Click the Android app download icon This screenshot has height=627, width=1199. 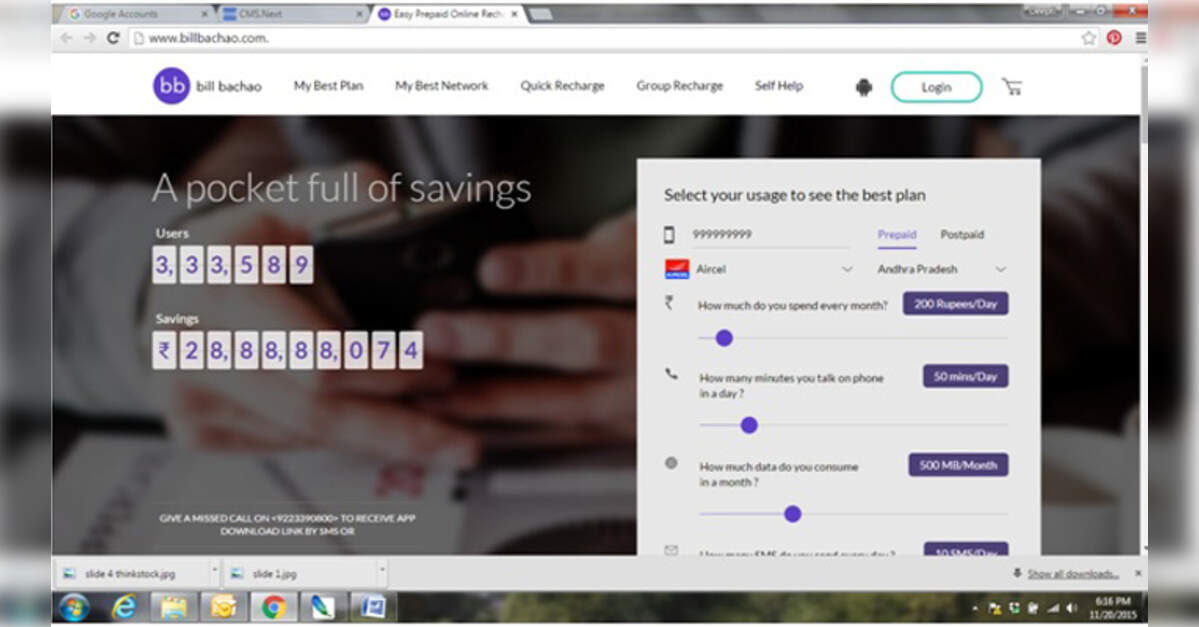(864, 87)
